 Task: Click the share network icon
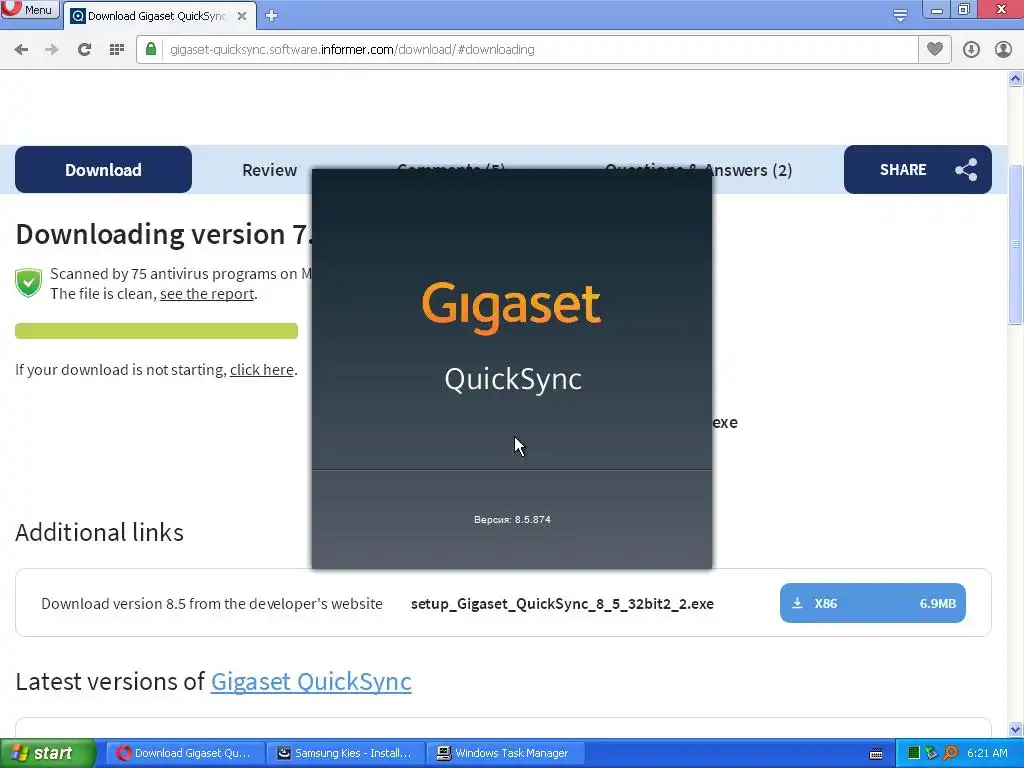(967, 170)
